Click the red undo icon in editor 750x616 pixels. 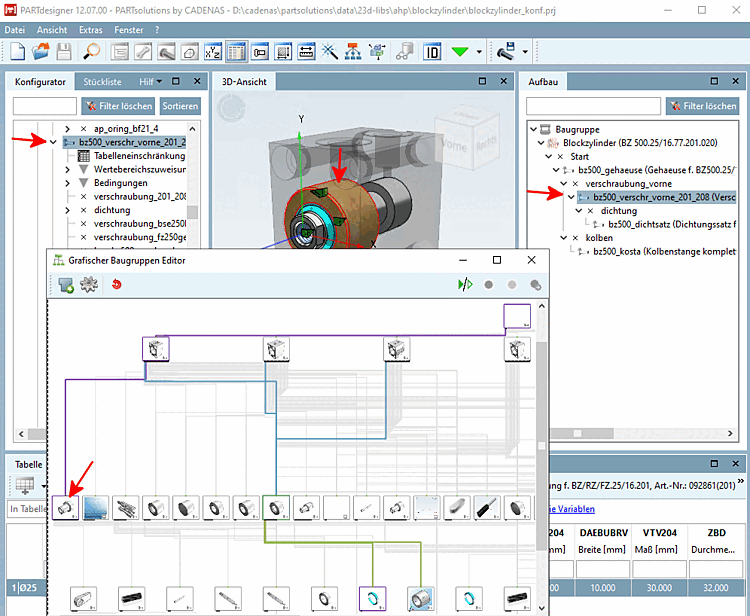click(x=116, y=285)
